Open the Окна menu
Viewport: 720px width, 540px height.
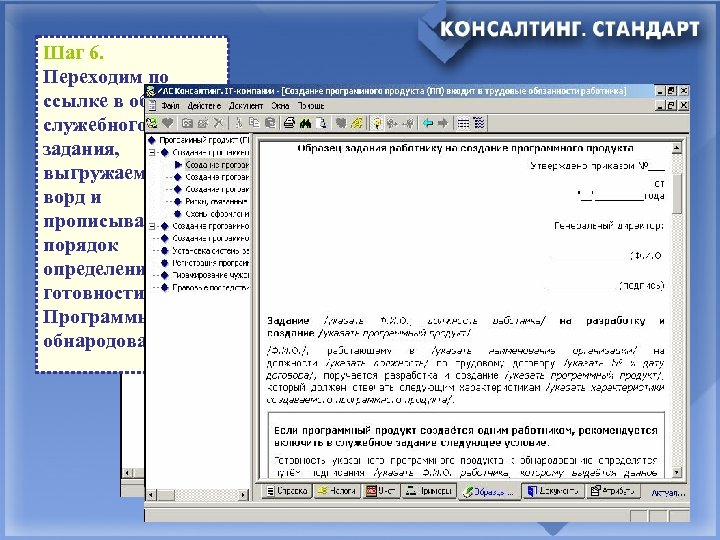280,106
